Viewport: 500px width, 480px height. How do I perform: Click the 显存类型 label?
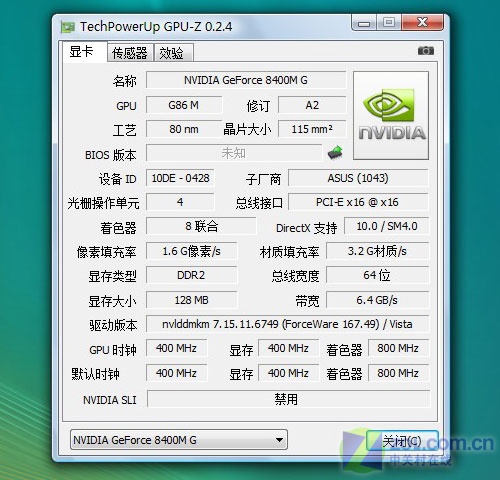pyautogui.click(x=113, y=276)
